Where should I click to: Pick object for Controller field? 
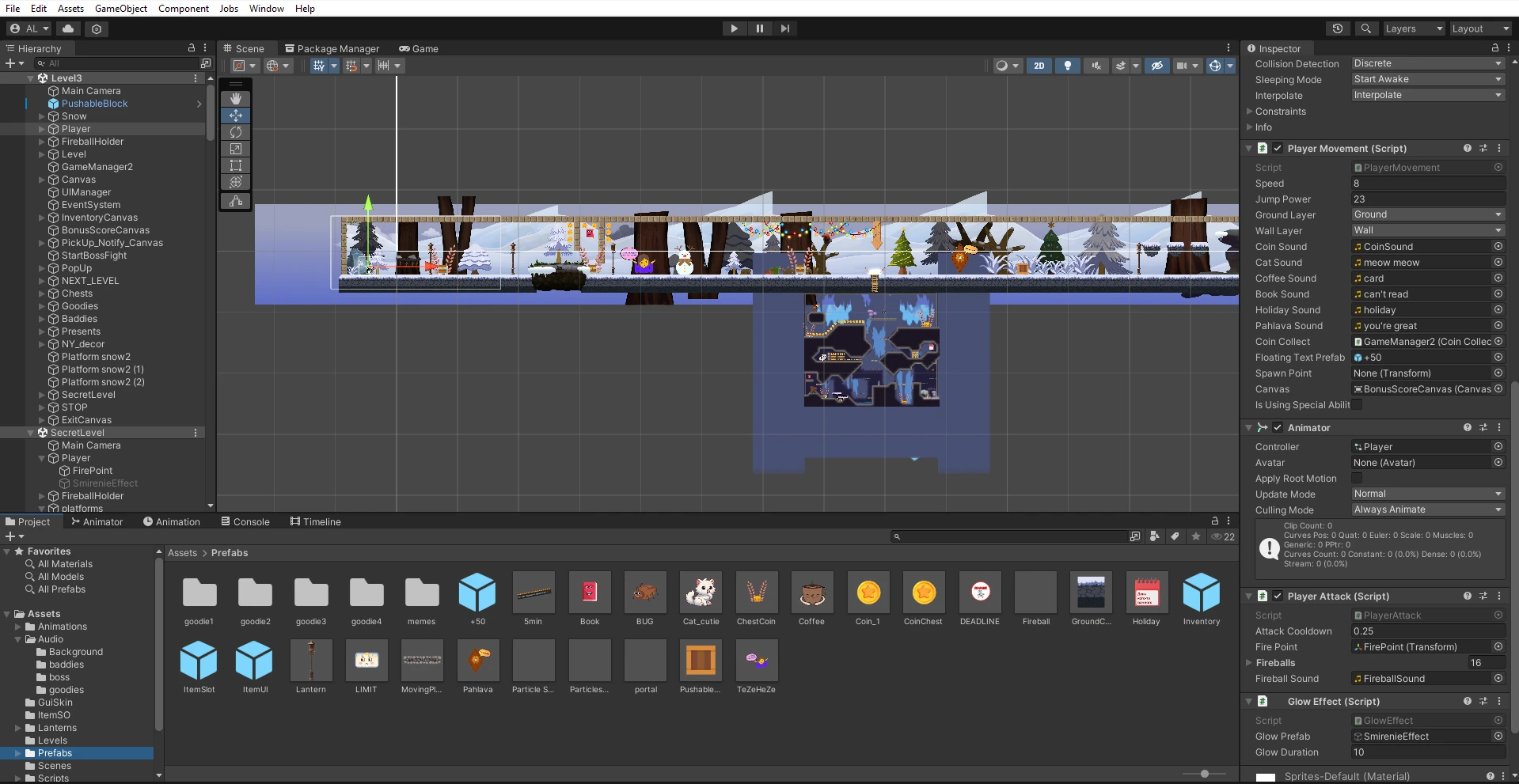click(x=1498, y=447)
